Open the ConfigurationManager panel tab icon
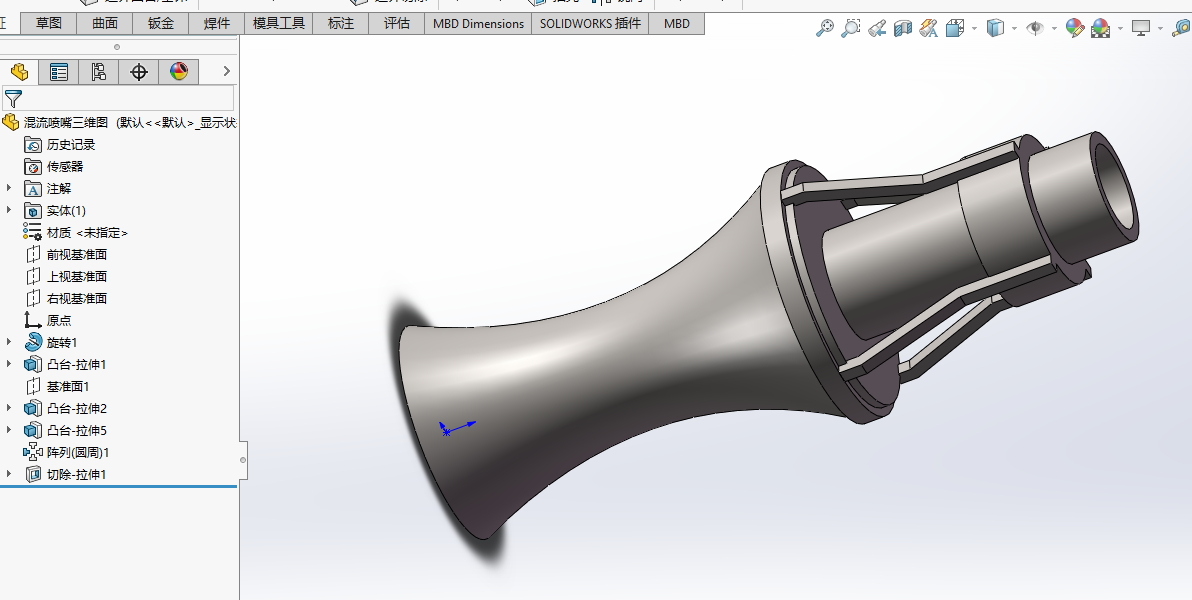This screenshot has height=600, width=1192. click(98, 72)
